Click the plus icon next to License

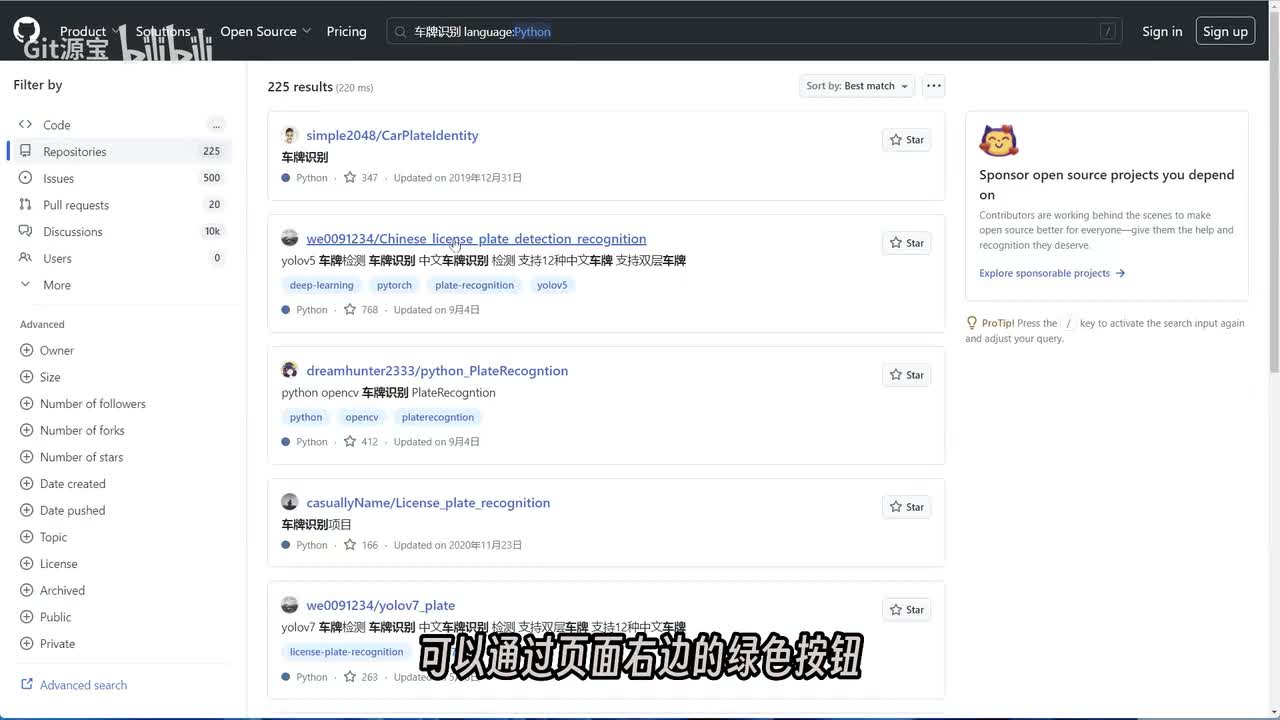[x=27, y=564]
